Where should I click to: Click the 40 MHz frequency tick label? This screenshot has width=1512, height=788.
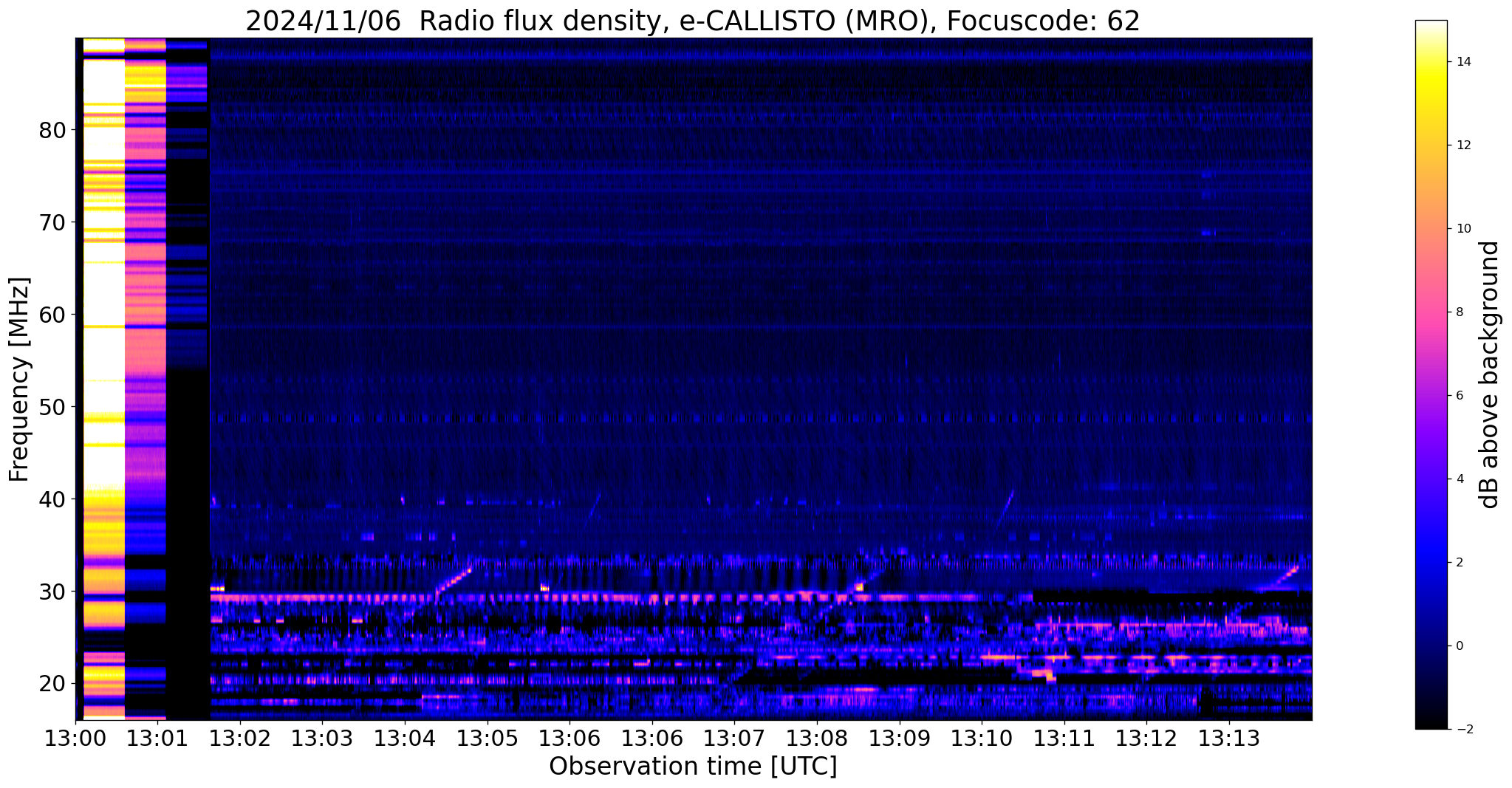[x=52, y=499]
